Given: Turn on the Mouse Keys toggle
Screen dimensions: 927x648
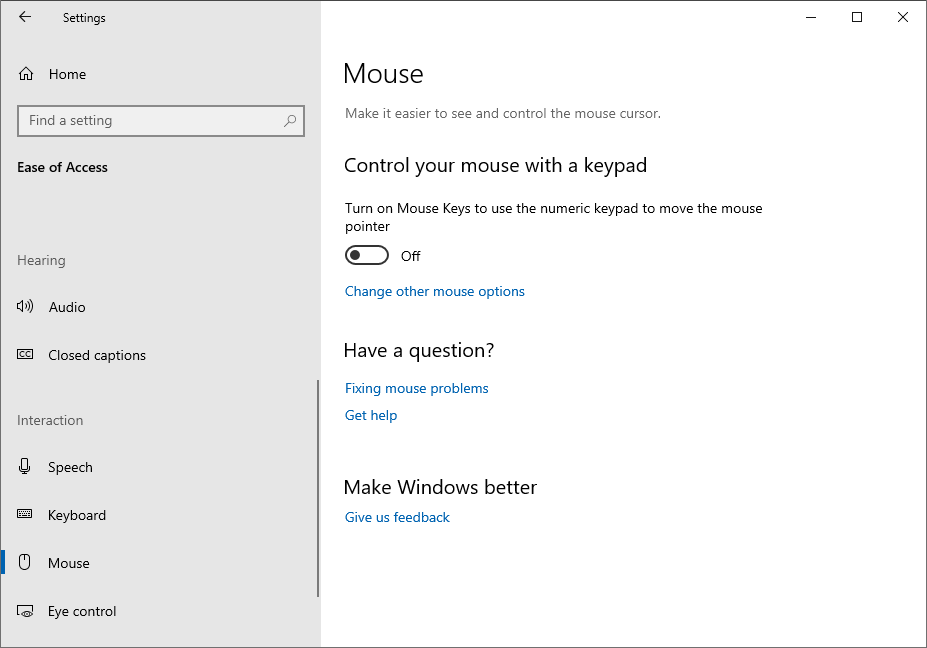Looking at the screenshot, I should tap(367, 255).
